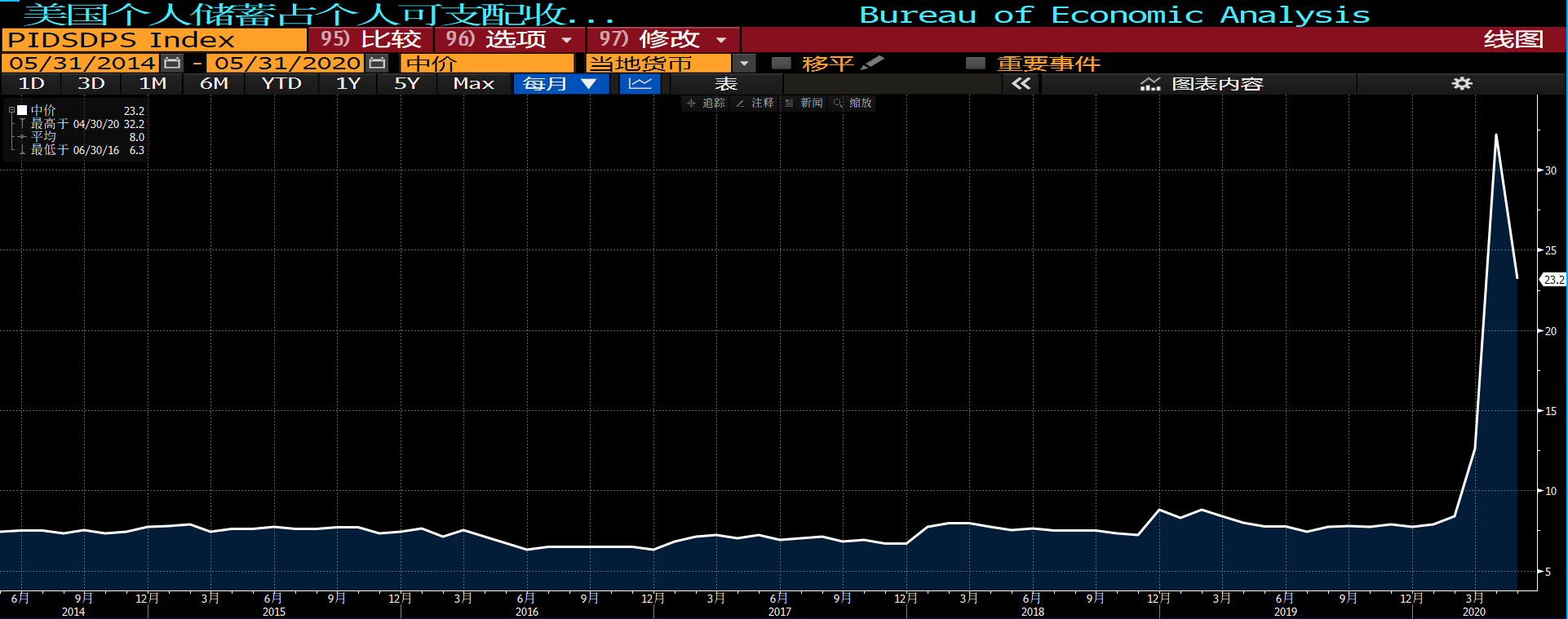Viewport: 1568px width, 619px height.
Task: Select the YTD time range tab
Action: coord(281,83)
